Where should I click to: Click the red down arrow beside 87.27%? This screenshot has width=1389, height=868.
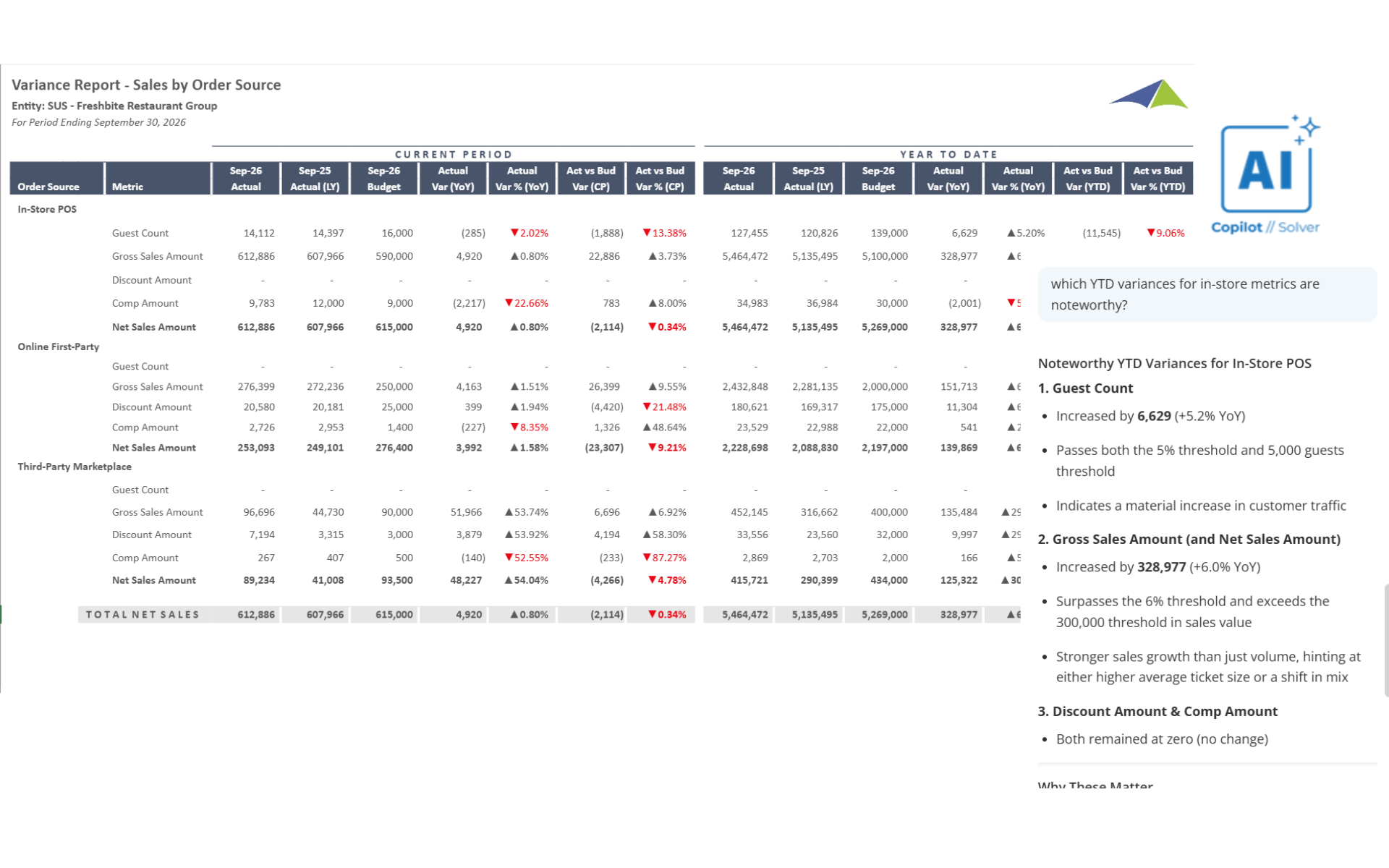[x=647, y=558]
